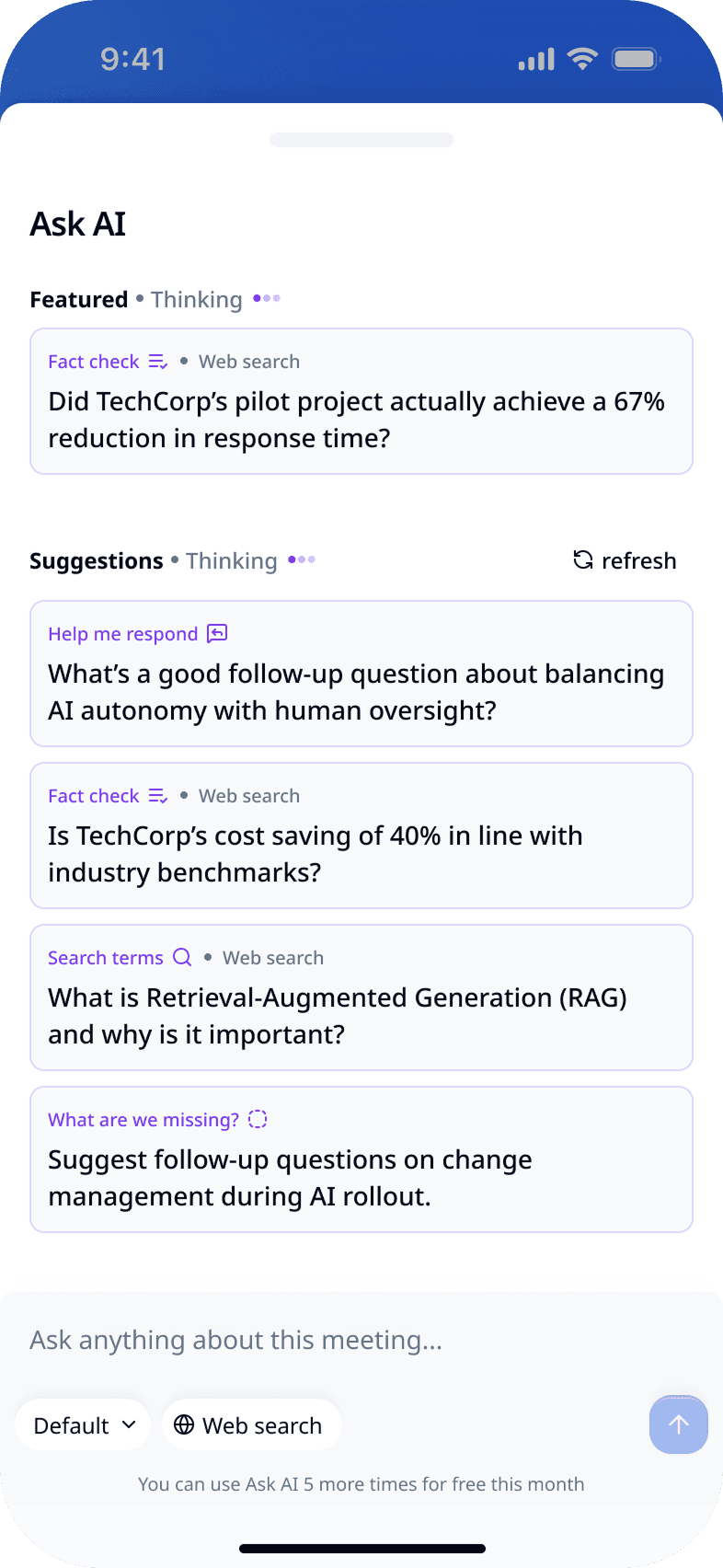Click the Fact check icon on the TechCorp cost saving card
Viewport: 723px width, 1568px height.
pyautogui.click(x=156, y=796)
